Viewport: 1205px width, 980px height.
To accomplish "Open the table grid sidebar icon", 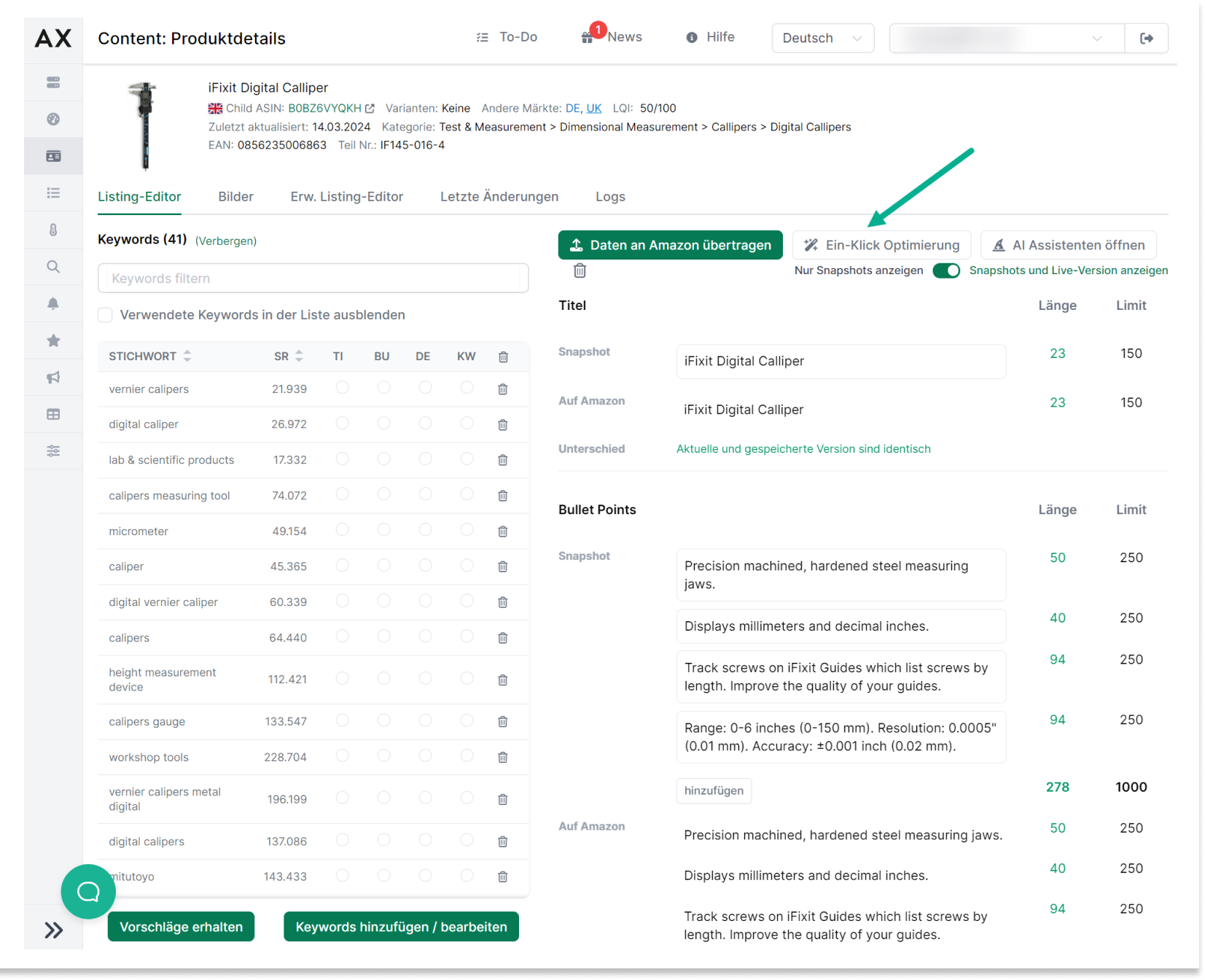I will pyautogui.click(x=53, y=414).
